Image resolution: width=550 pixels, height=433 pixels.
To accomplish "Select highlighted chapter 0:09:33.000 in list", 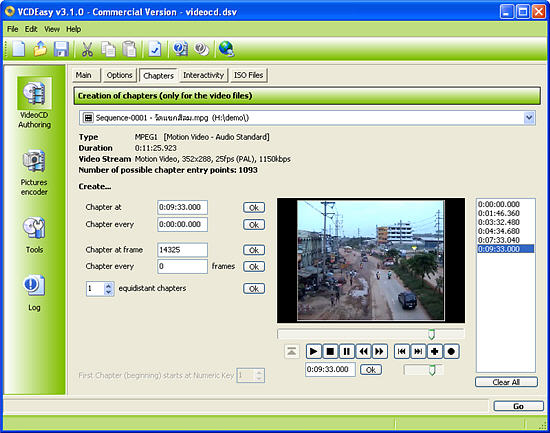I will click(x=505, y=249).
